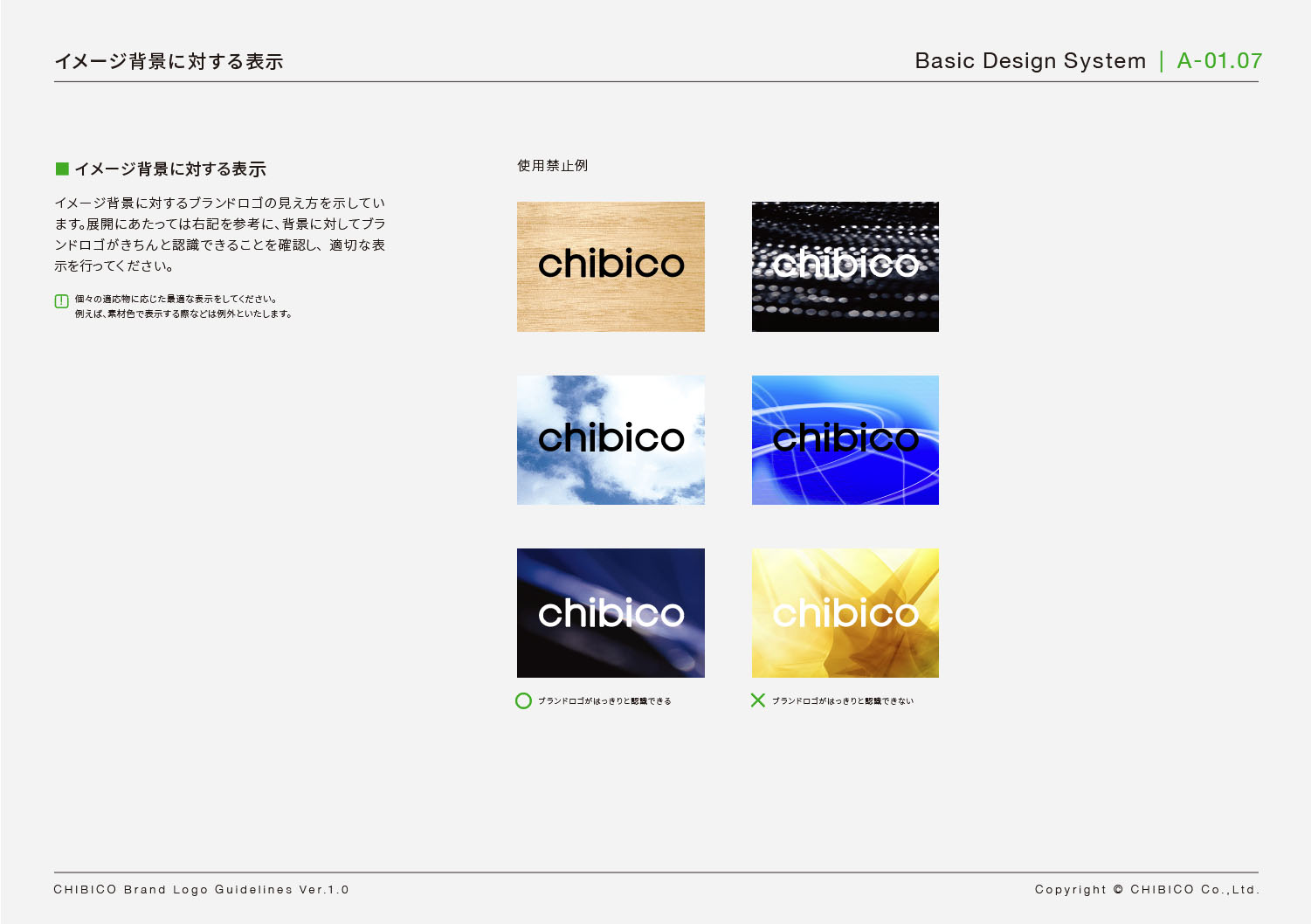The image size is (1311, 924).
Task: Click the page code "A-01.07"
Action: 1219,60
